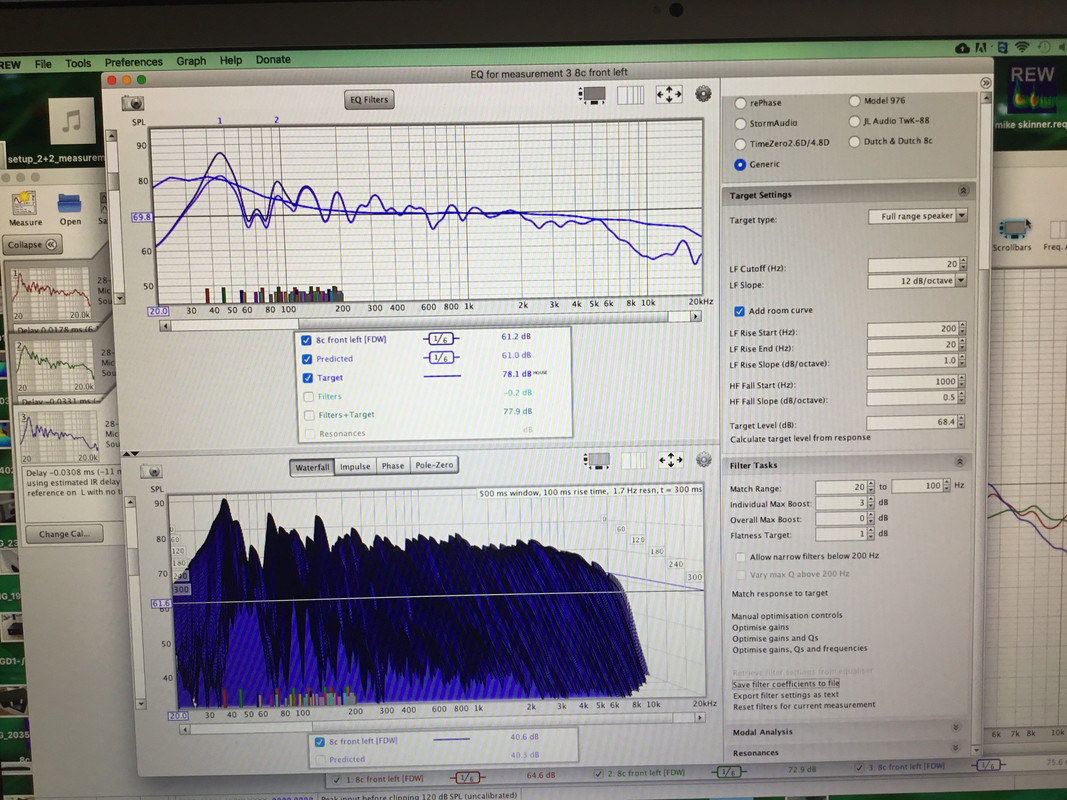Adjust Target Level (dB) stepper
Image resolution: width=1067 pixels, height=800 pixels.
tap(961, 422)
